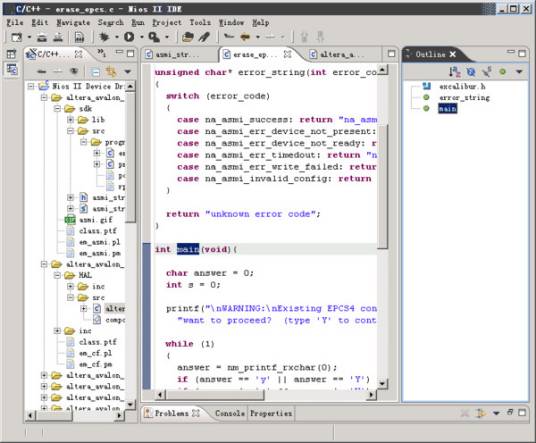Click the Link with Editor icon in navigator
The image size is (536, 443).
pyautogui.click(x=111, y=72)
